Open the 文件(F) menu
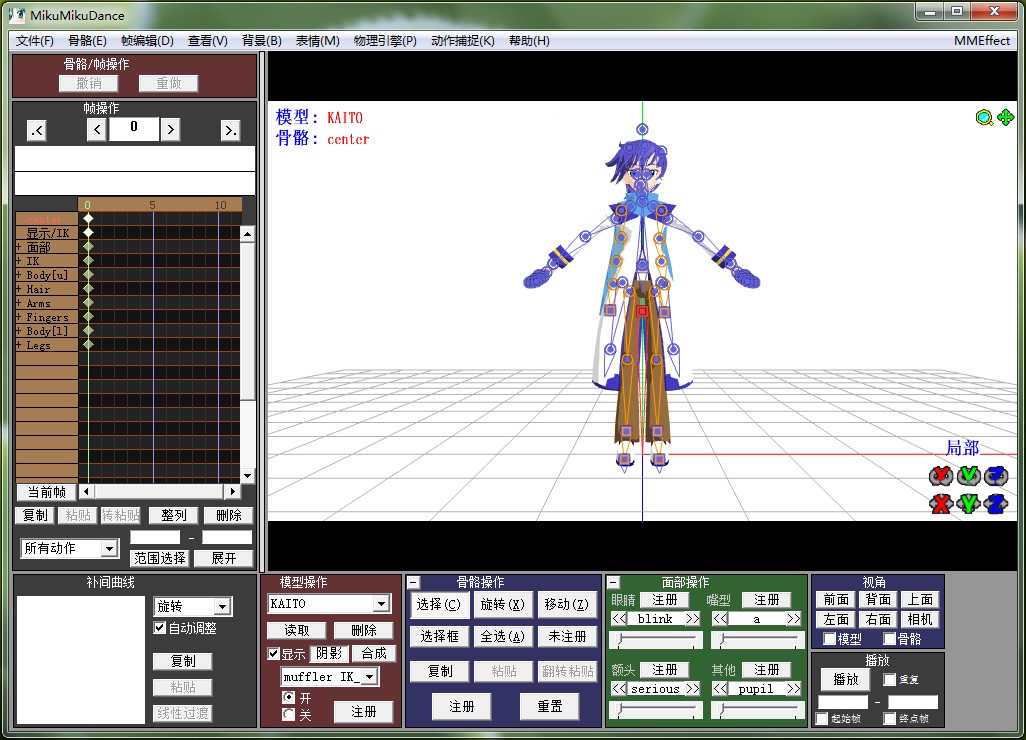The image size is (1026, 740). 35,41
